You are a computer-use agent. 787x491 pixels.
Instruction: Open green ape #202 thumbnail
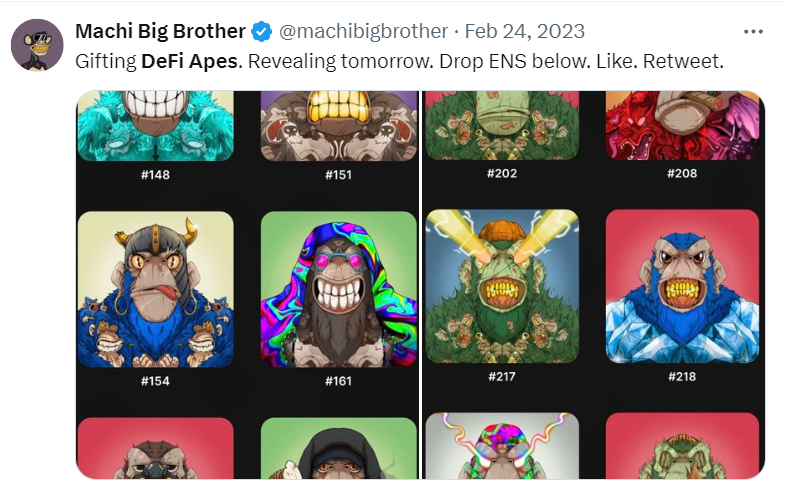[502, 125]
